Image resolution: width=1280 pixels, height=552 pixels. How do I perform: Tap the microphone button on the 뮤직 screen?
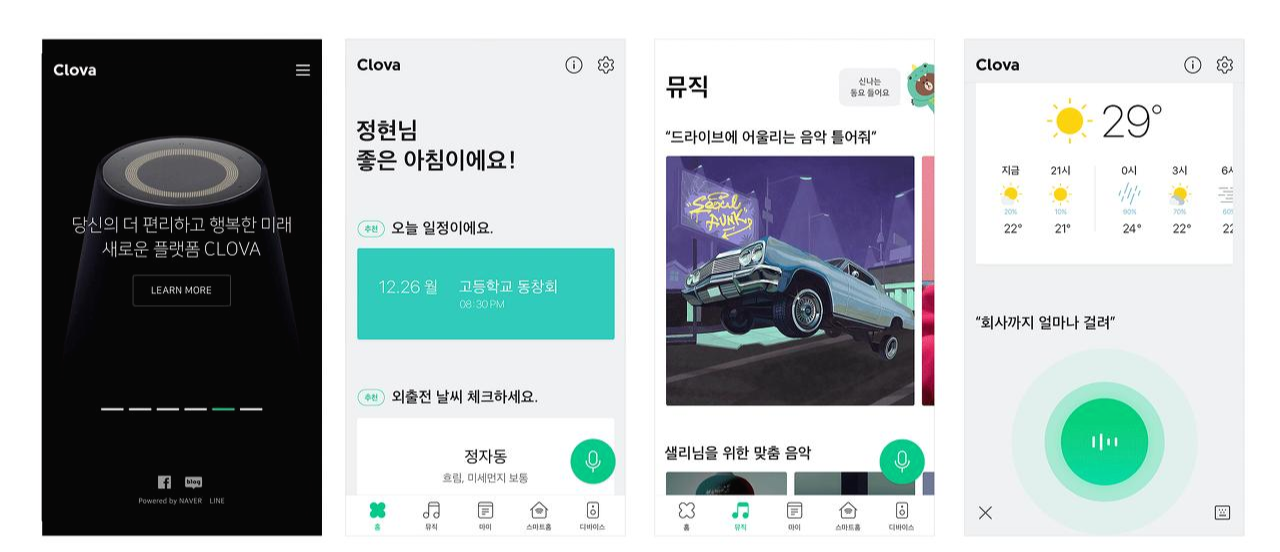902,461
